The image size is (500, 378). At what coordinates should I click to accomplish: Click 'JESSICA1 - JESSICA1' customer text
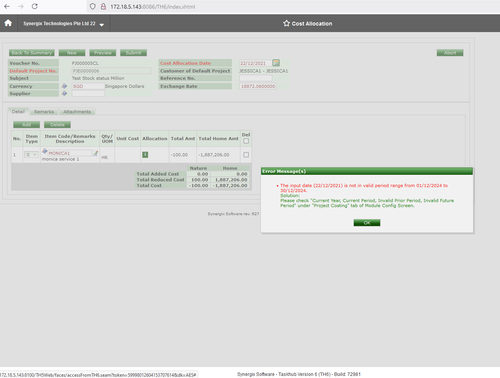[x=263, y=71]
